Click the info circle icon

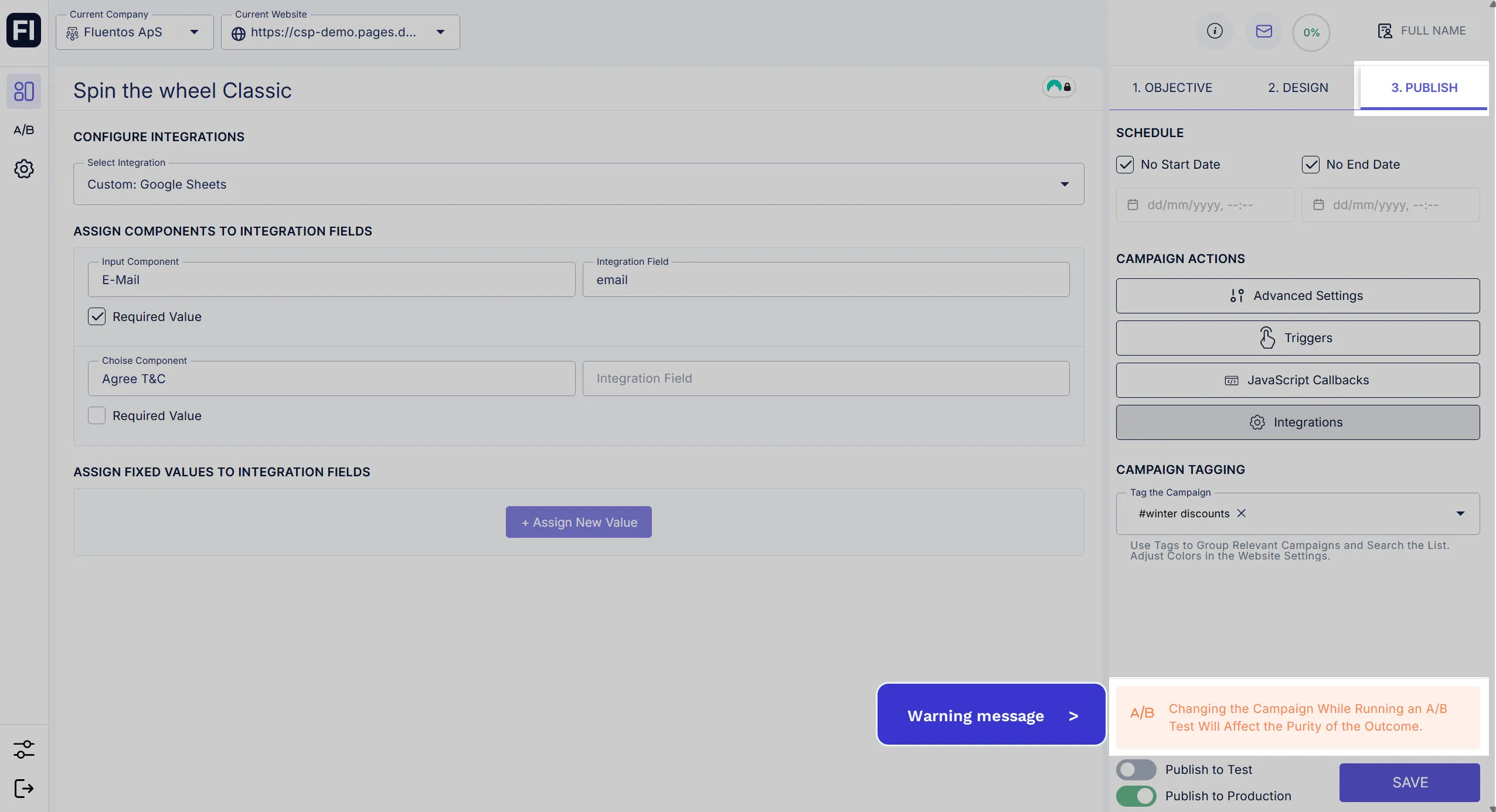(1215, 31)
